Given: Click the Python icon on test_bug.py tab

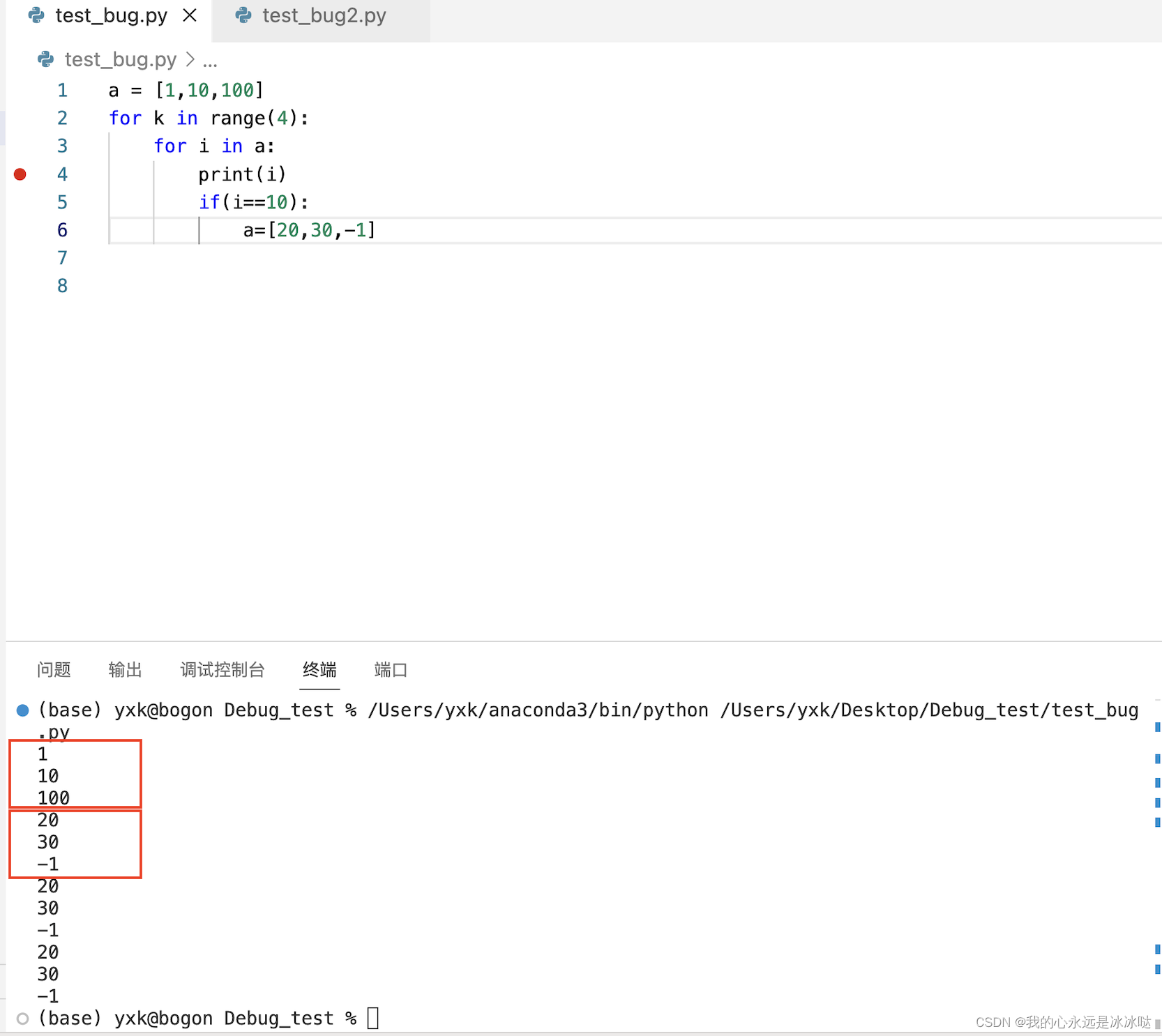Looking at the screenshot, I should click(36, 15).
